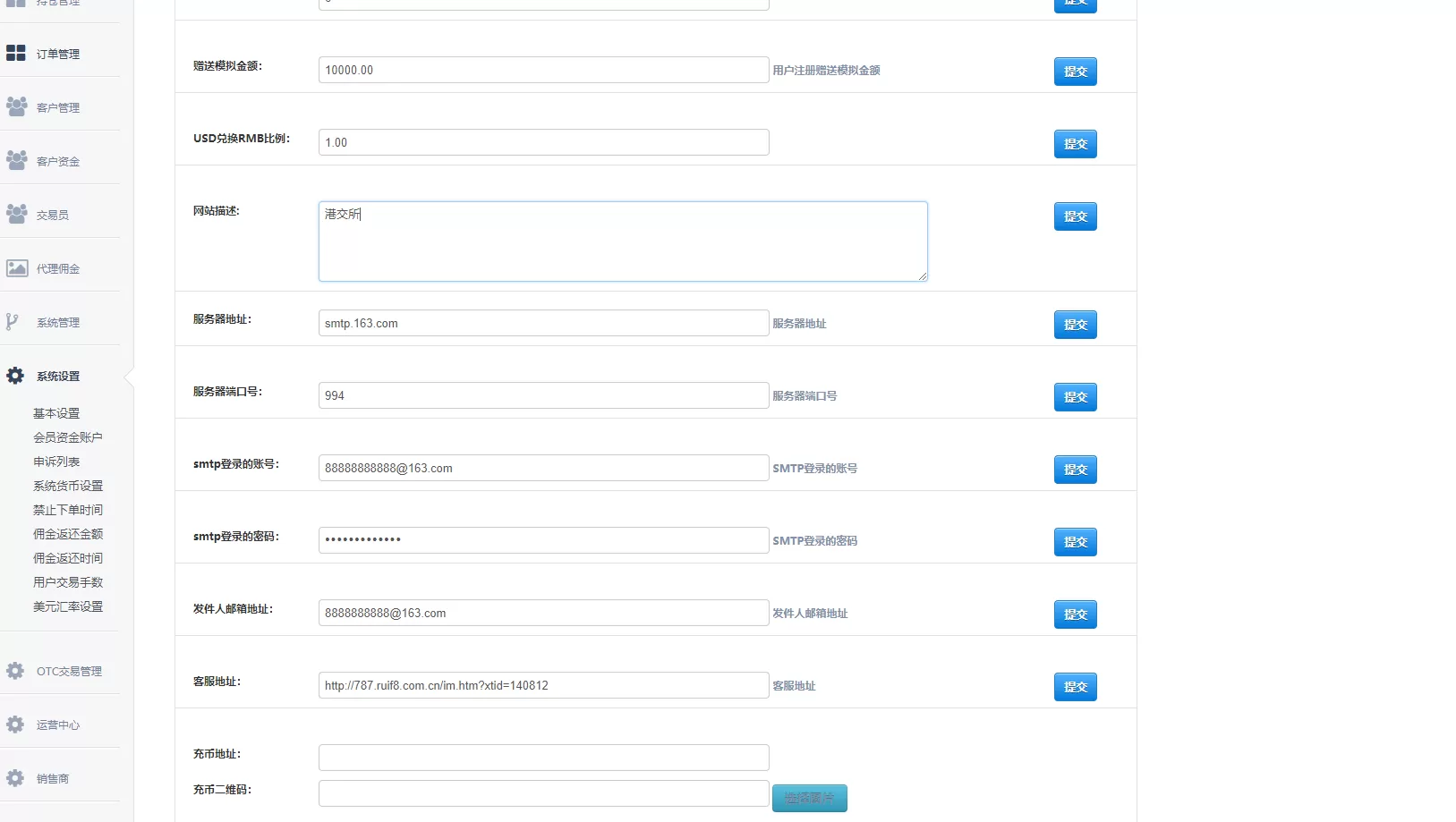Screen dimensions: 1456x822
Task: Click the 系统设置 gear icon
Action: (15, 376)
